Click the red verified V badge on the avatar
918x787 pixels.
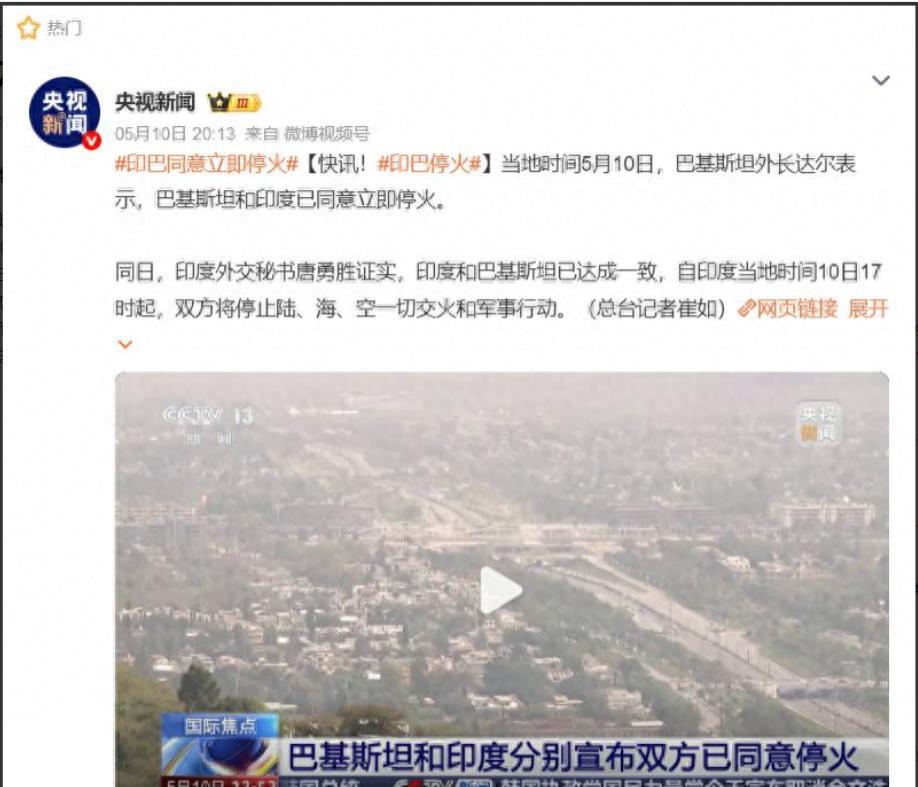[91, 140]
